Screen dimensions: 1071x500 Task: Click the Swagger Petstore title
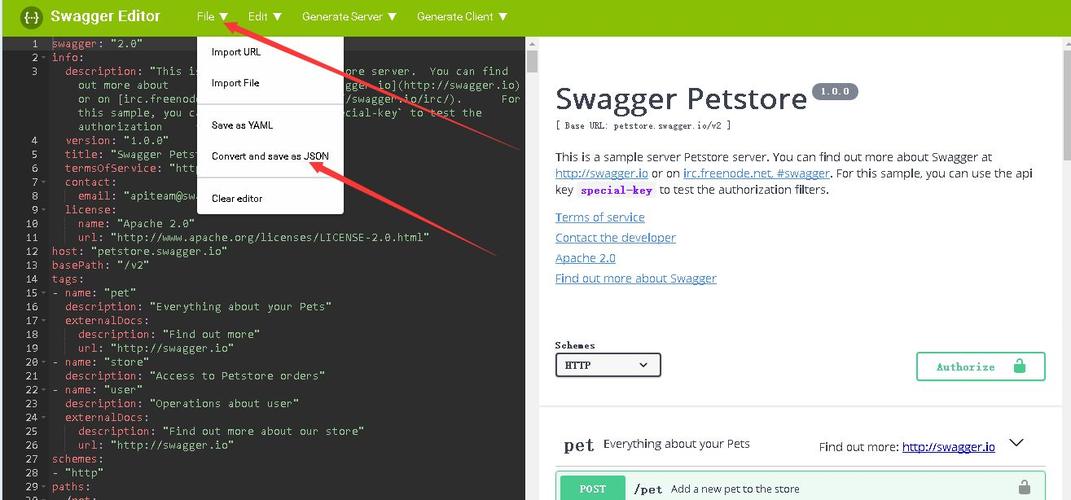pyautogui.click(x=681, y=99)
